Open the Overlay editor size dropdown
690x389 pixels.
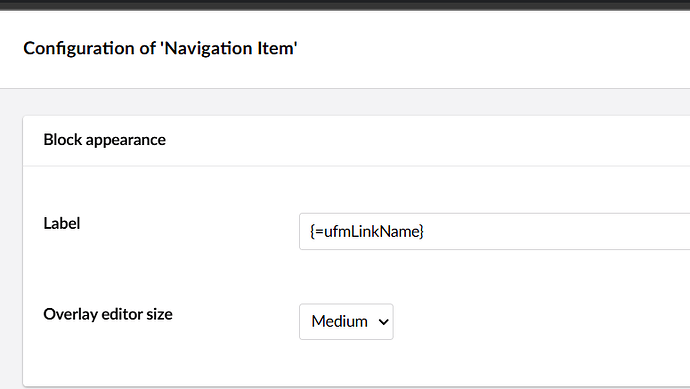click(346, 322)
